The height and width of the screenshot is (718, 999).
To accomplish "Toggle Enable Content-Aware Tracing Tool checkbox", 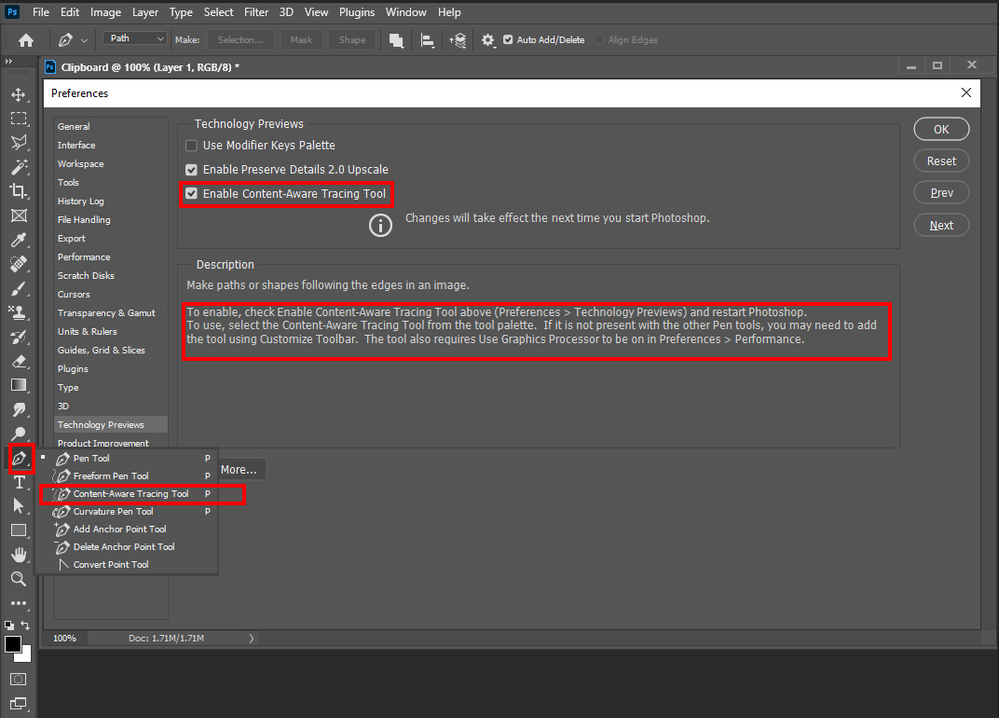I will tap(191, 194).
